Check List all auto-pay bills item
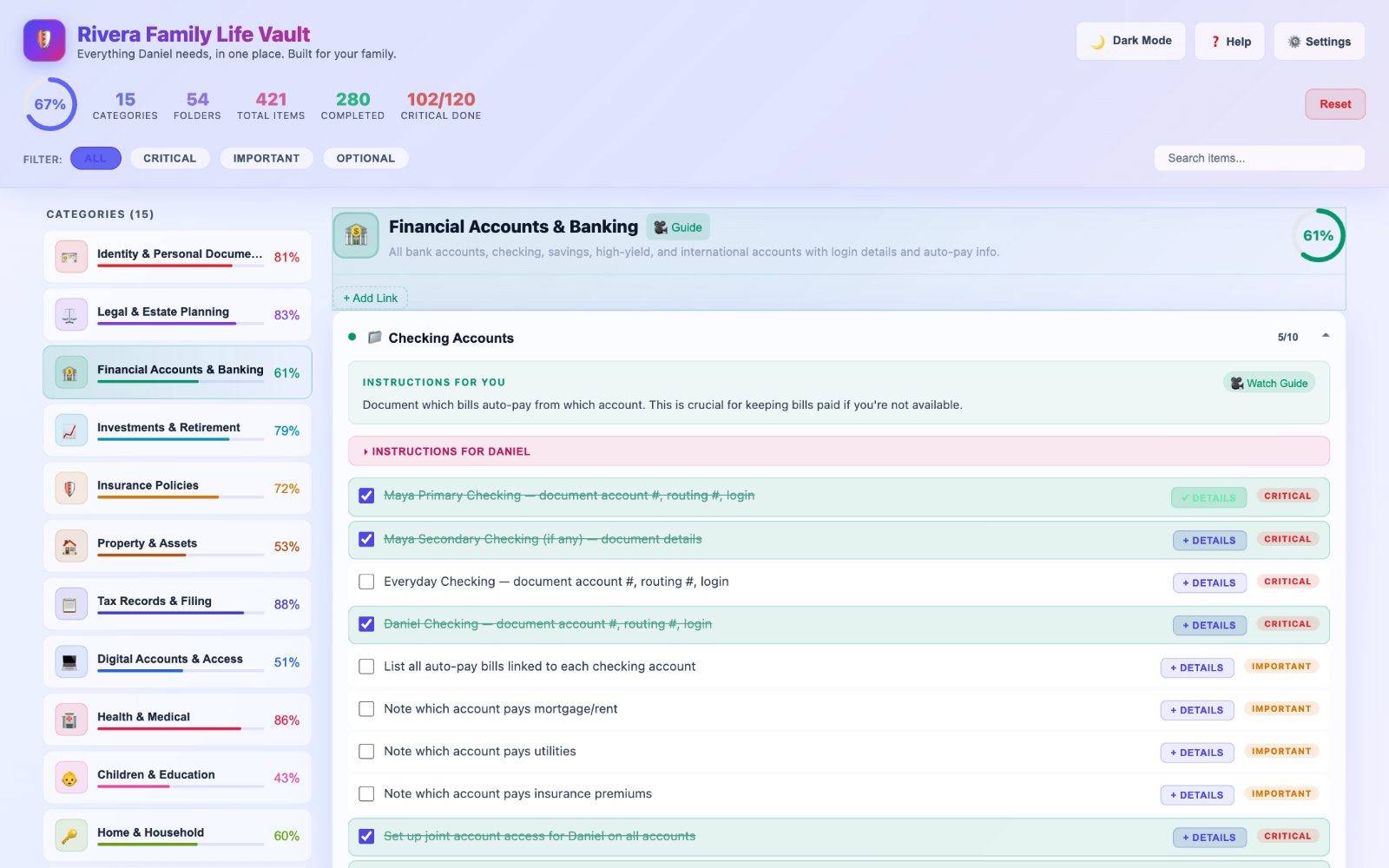This screenshot has width=1389, height=868. [366, 667]
